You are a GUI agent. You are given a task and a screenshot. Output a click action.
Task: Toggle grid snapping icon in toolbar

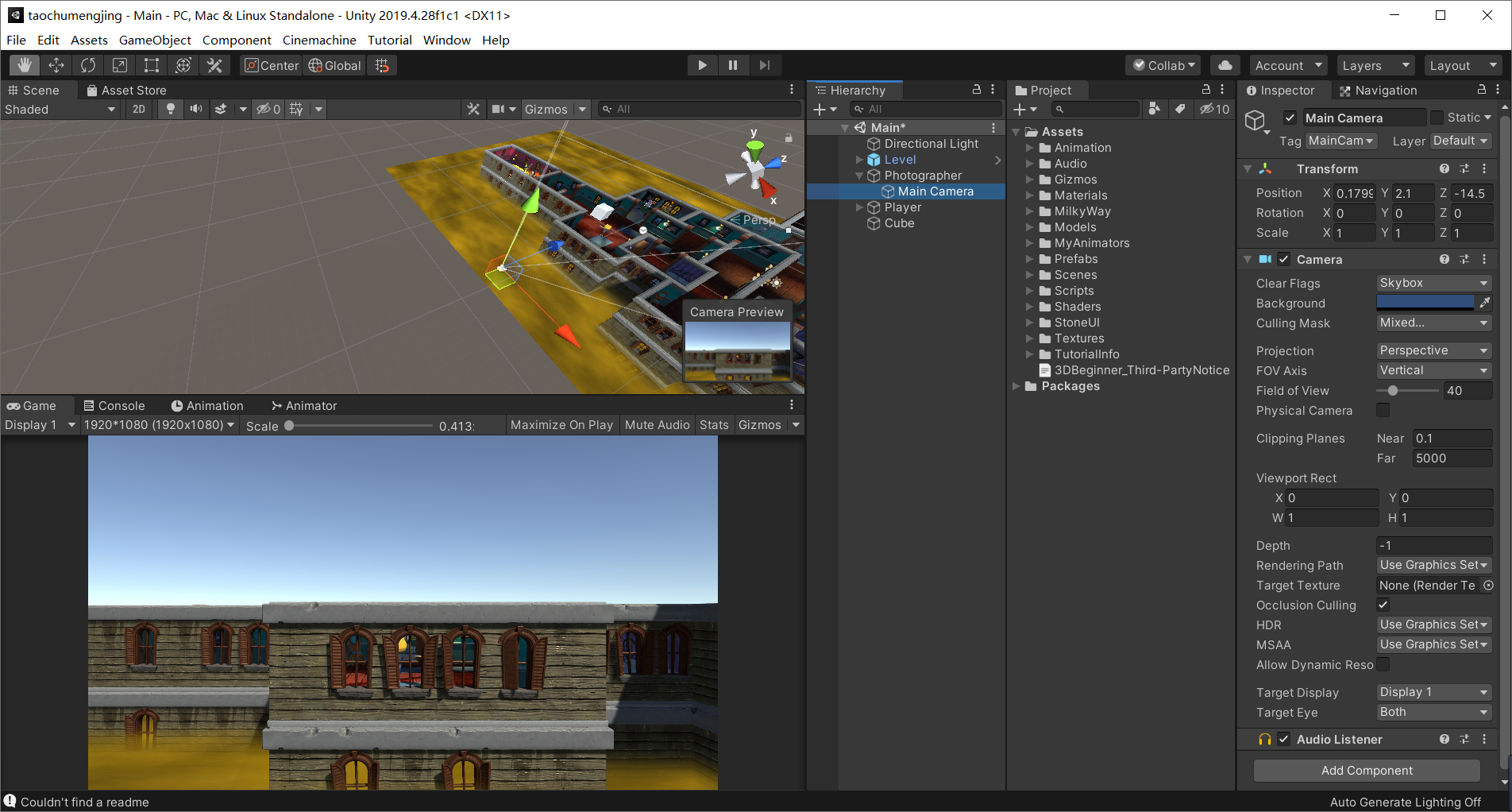pyautogui.click(x=382, y=65)
